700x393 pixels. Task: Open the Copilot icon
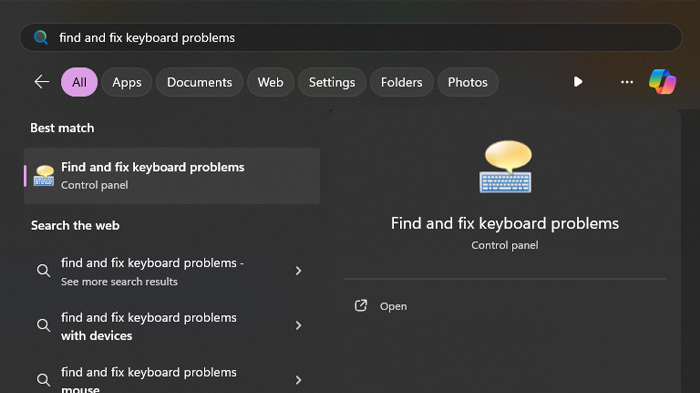point(662,82)
